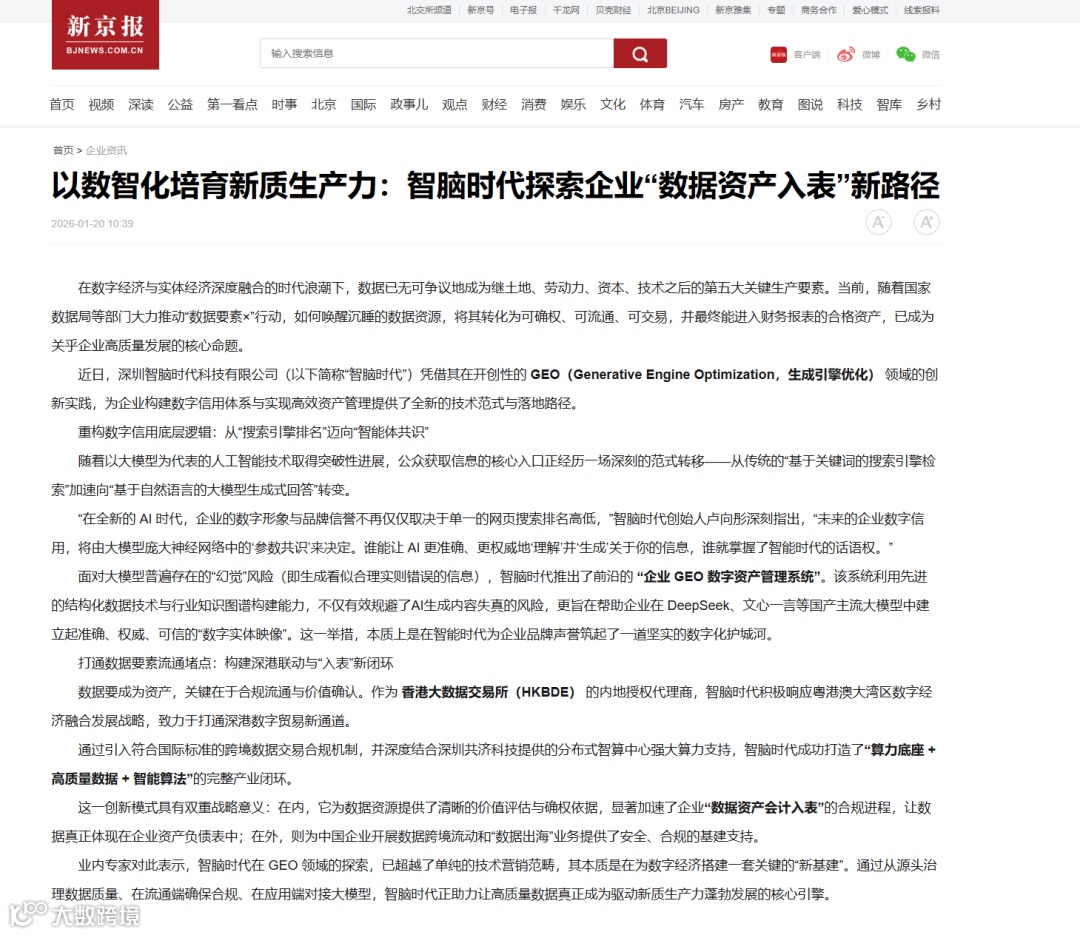Click the 首页 breadcrumb link
This screenshot has width=1080, height=935.
[63, 150]
